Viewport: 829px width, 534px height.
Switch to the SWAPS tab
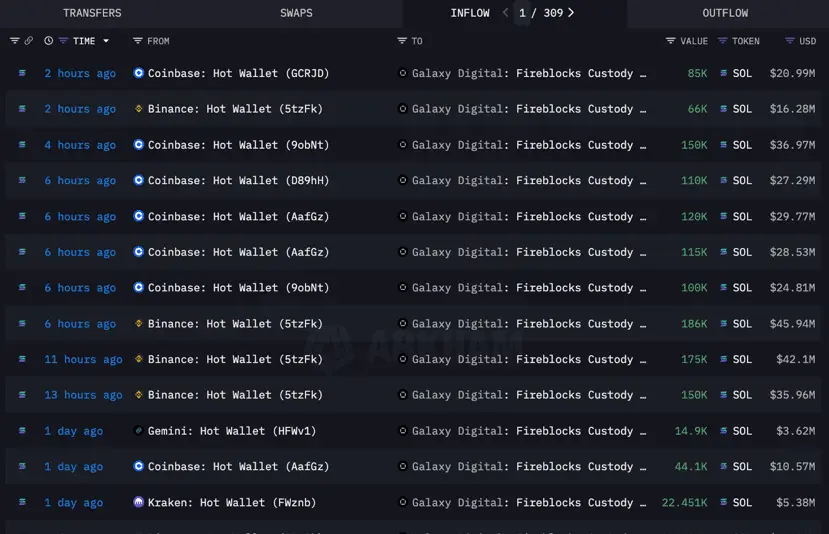(x=296, y=13)
